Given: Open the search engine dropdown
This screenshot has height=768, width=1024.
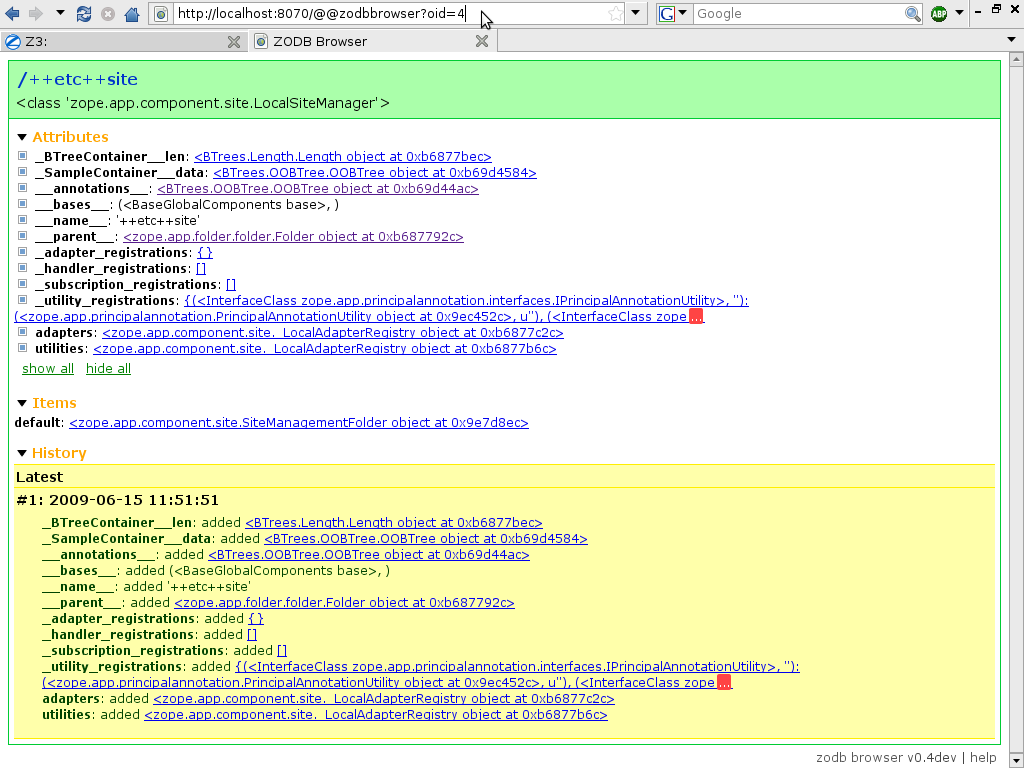Looking at the screenshot, I should (674, 14).
